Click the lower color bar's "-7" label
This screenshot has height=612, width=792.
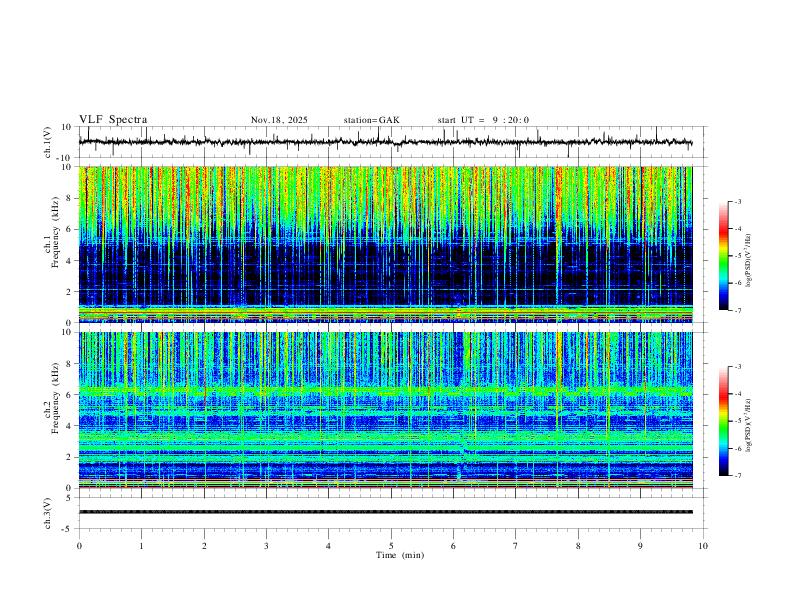pyautogui.click(x=737, y=475)
